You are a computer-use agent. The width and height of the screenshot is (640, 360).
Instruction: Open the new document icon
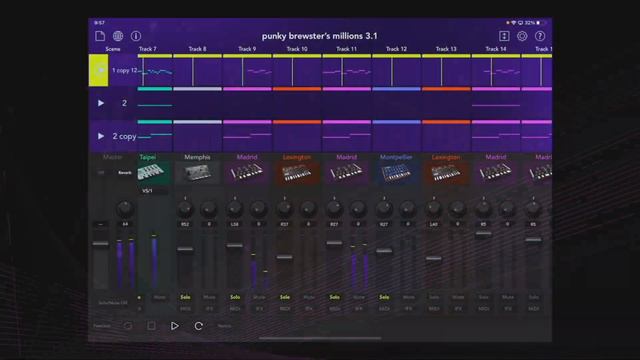(100, 36)
